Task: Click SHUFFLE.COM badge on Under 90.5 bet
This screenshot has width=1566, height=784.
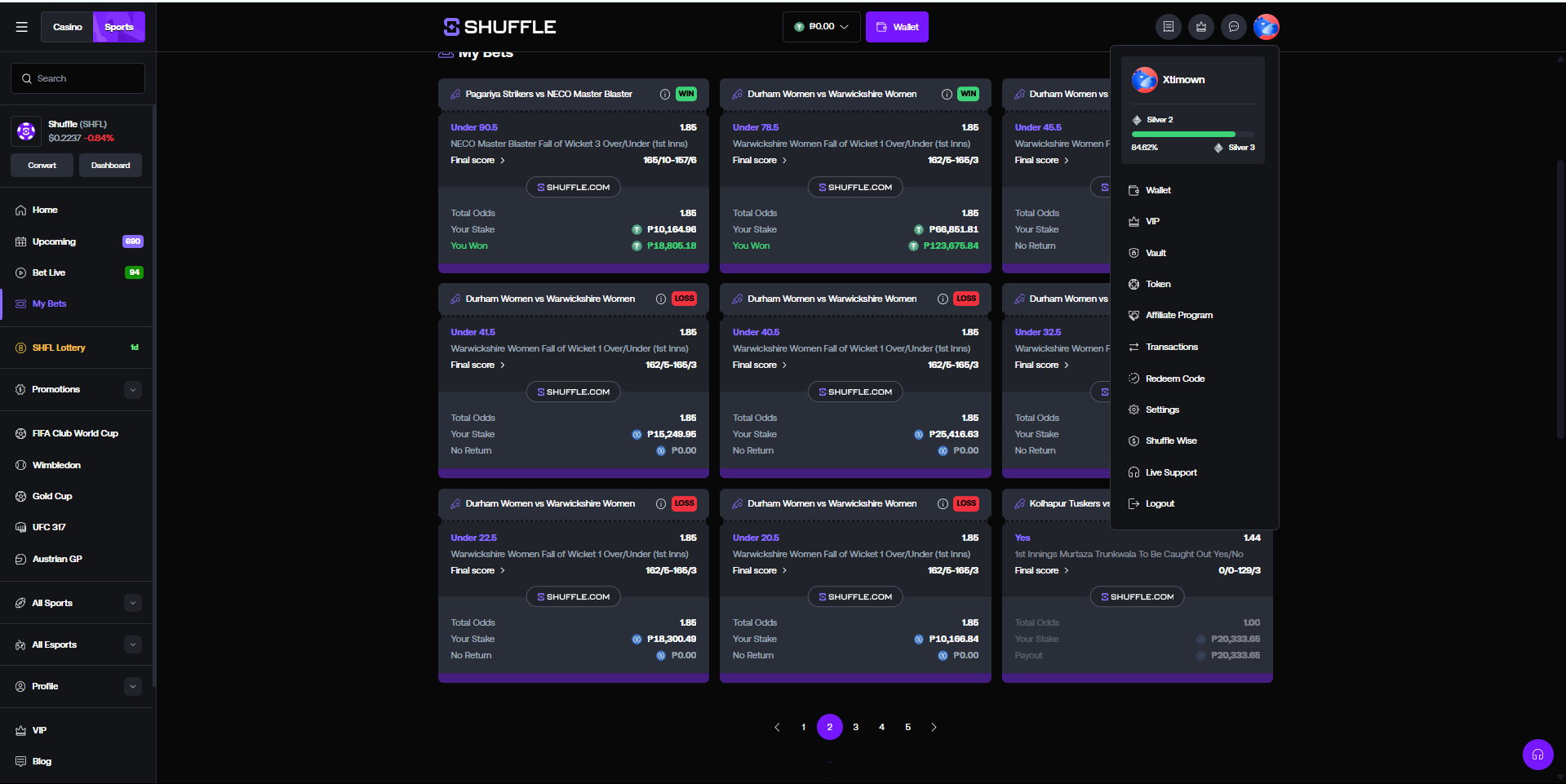Action: coord(574,187)
